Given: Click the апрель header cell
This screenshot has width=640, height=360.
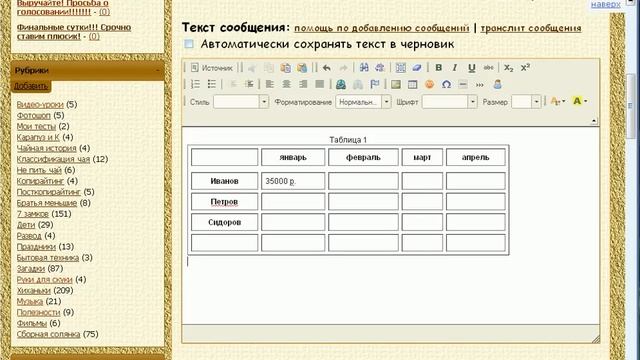Looking at the screenshot, I should point(476,158).
